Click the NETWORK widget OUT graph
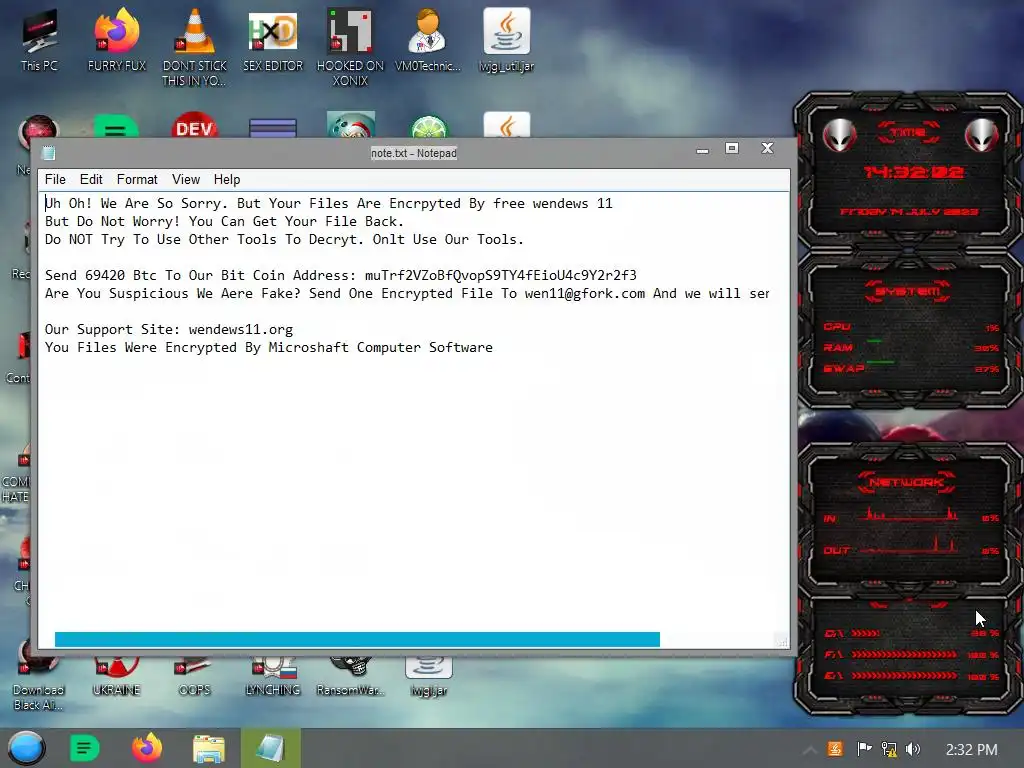This screenshot has height=768, width=1024. coord(909,545)
